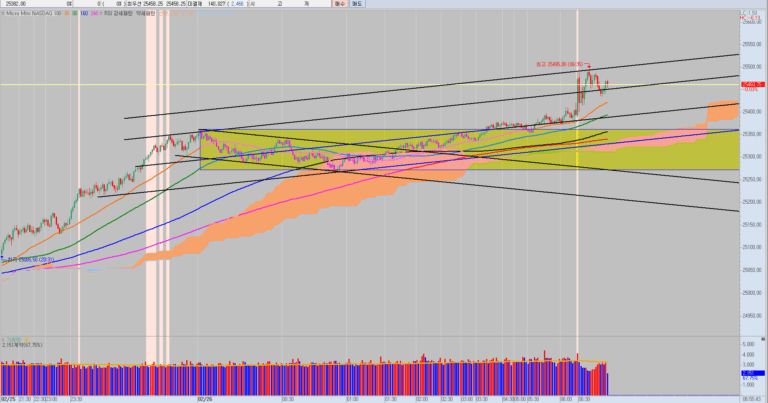The height and width of the screenshot is (403, 768).
Task: Click the 06:30 time label on the axis
Action: (584, 399)
